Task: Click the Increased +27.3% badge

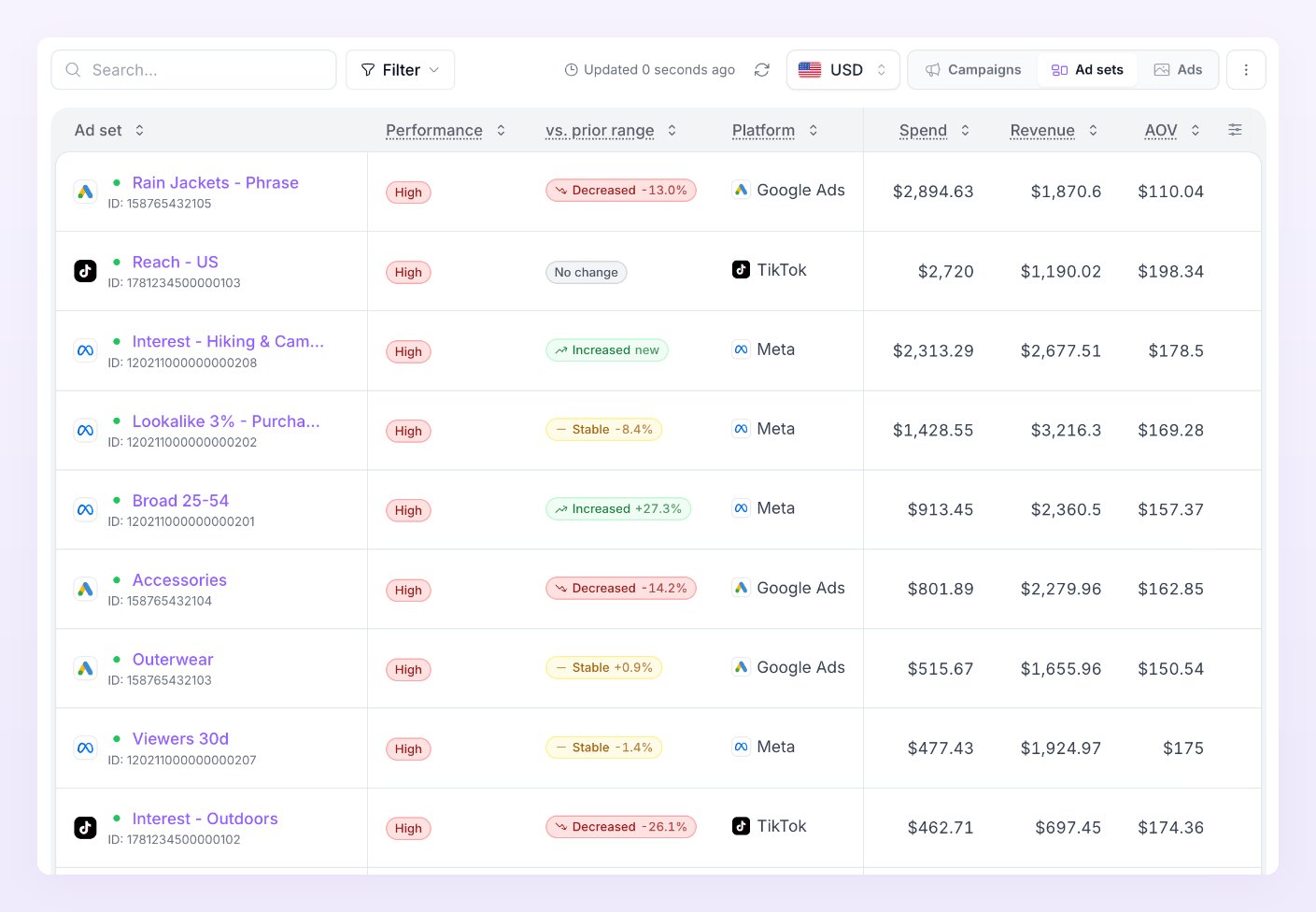Action: pos(618,509)
